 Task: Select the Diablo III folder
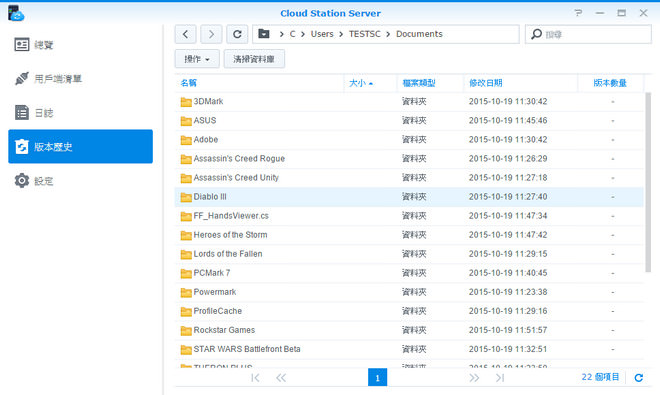pos(409,197)
